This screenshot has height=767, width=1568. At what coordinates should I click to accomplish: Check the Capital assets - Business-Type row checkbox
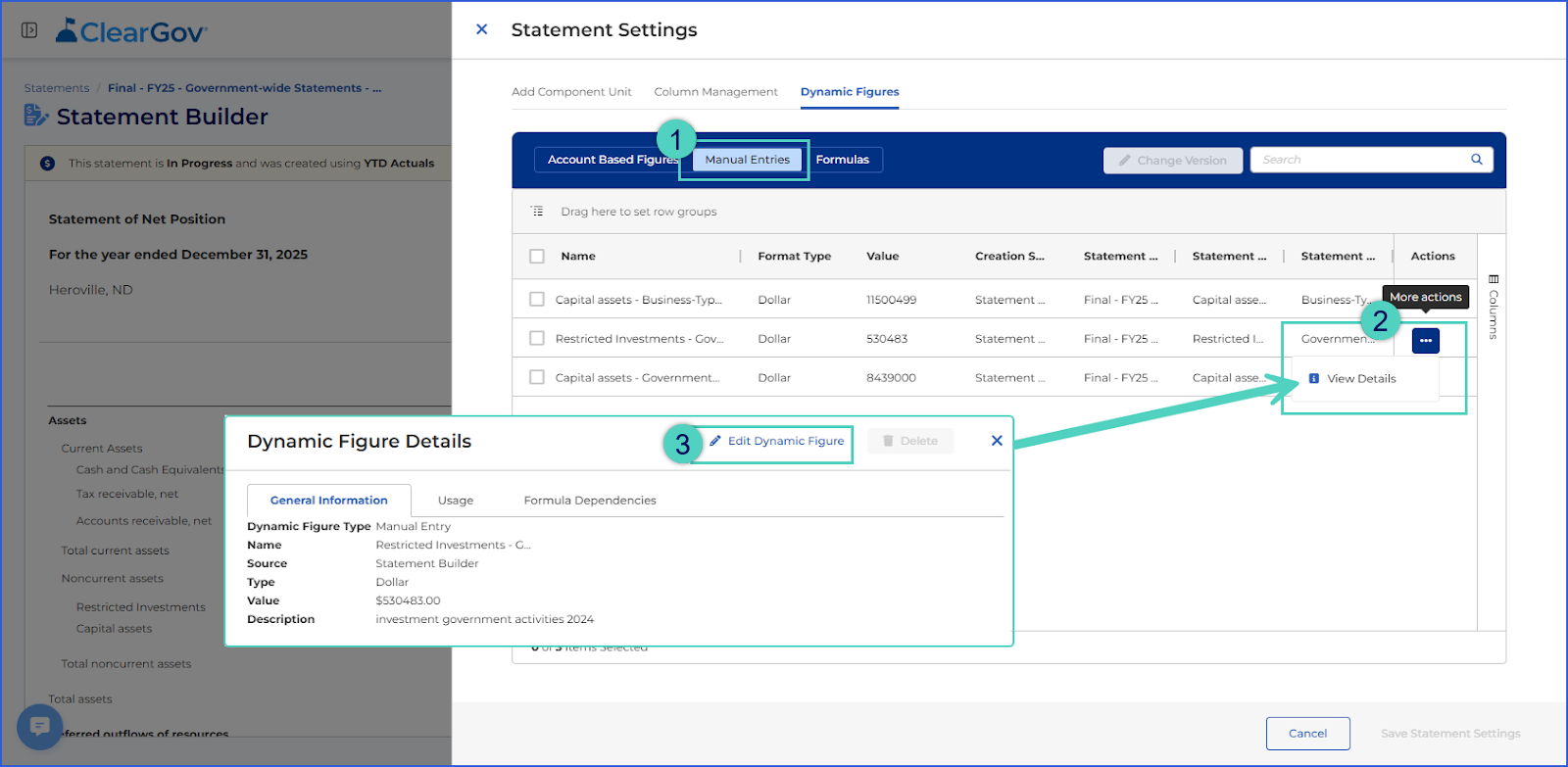pos(537,299)
